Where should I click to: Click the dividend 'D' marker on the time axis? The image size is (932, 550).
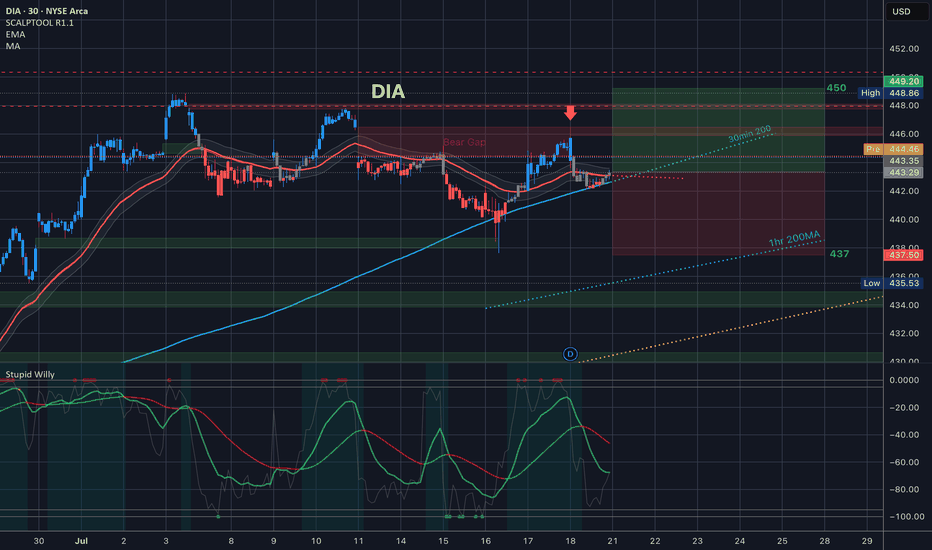pos(570,354)
